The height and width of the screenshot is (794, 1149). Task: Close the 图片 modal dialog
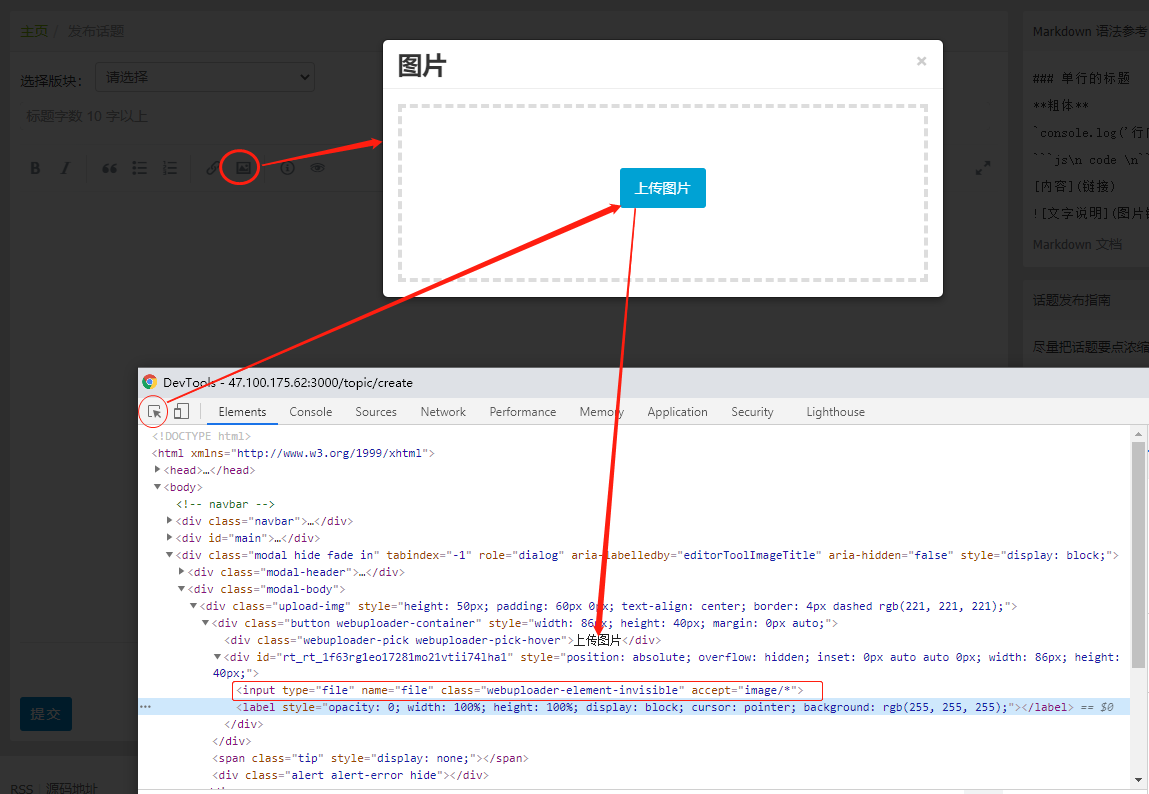tap(921, 62)
